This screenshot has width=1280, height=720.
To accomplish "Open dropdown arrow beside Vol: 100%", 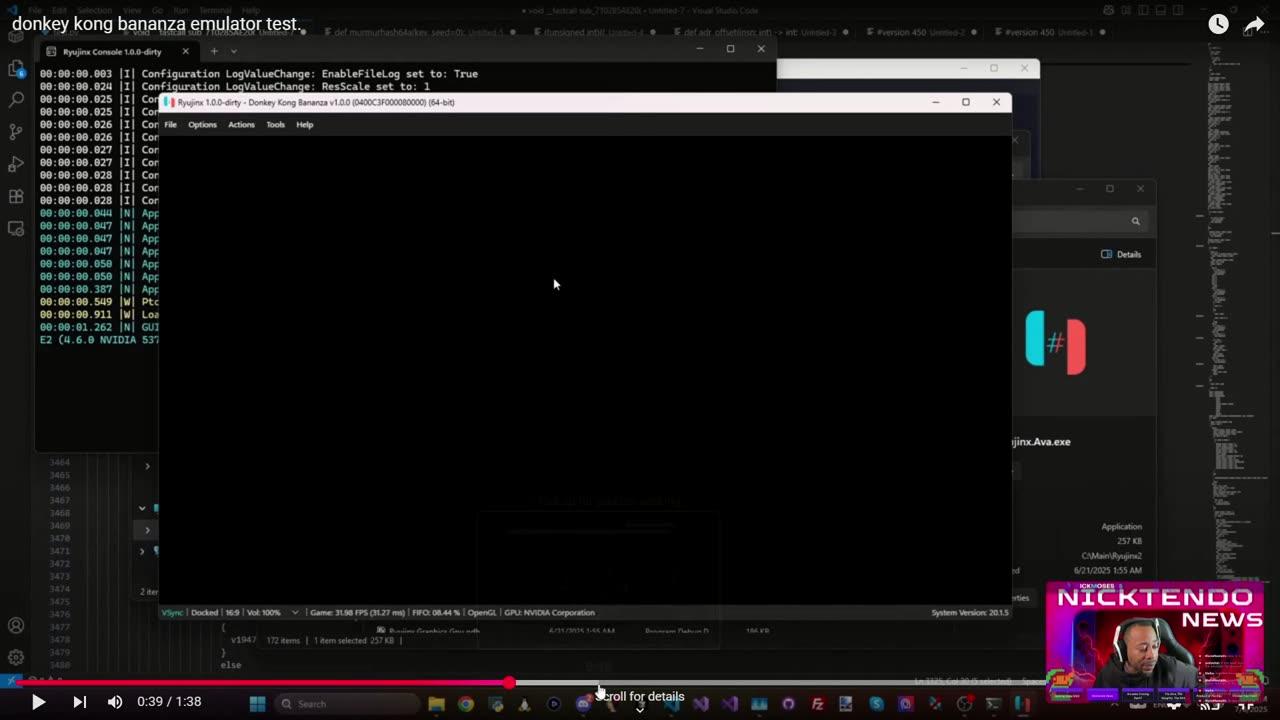I will (295, 612).
